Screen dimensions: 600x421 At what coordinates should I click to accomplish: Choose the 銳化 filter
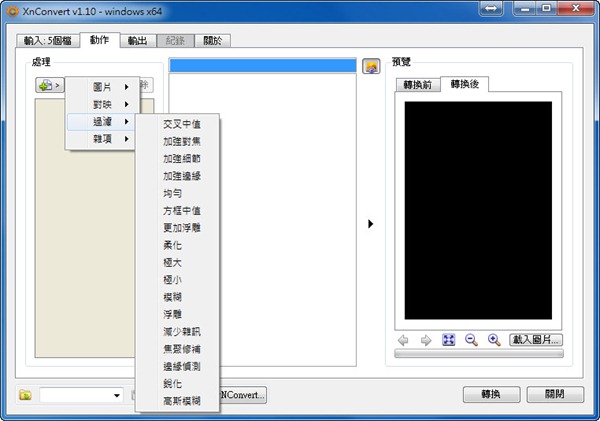point(172,383)
